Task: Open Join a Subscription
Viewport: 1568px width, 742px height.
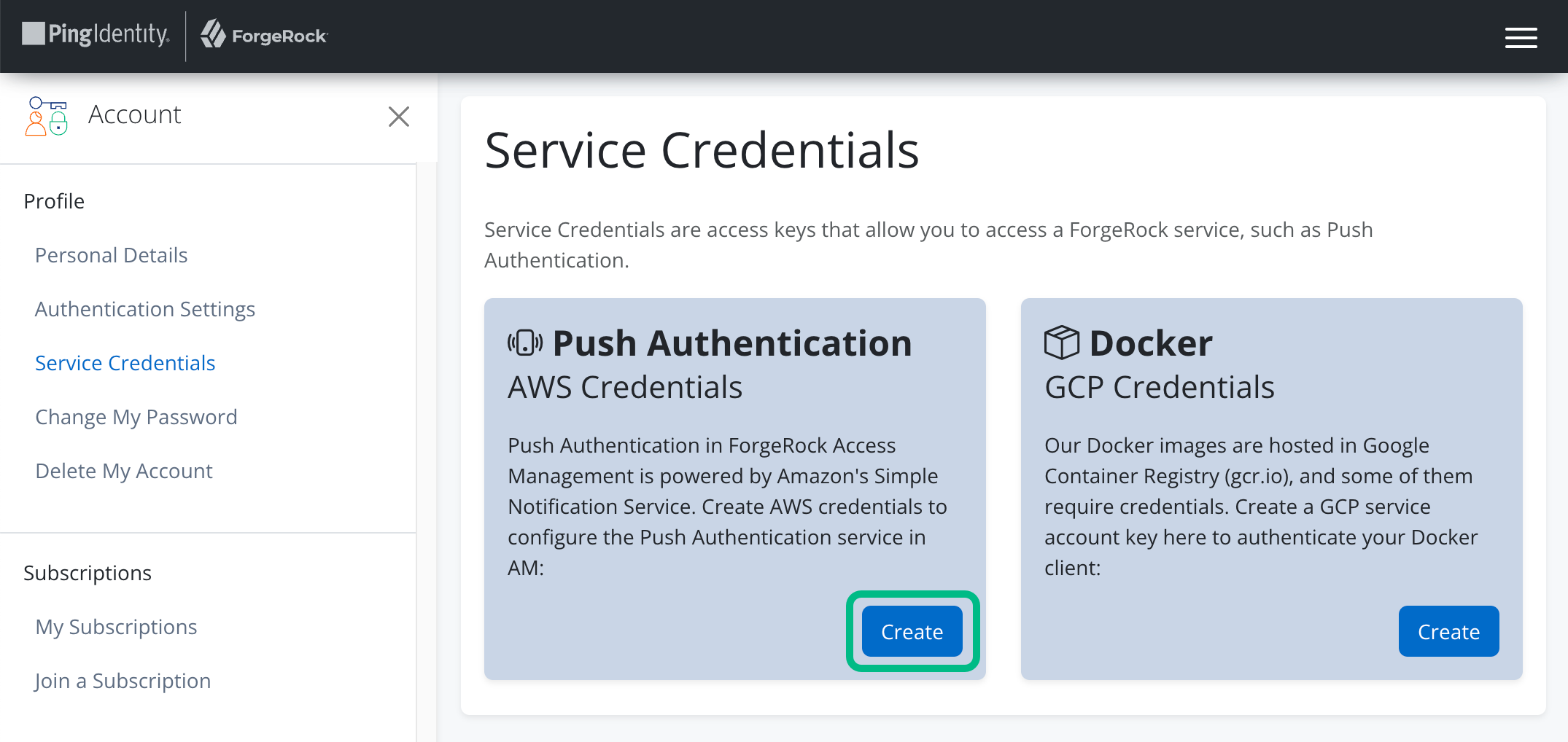Action: pos(123,681)
